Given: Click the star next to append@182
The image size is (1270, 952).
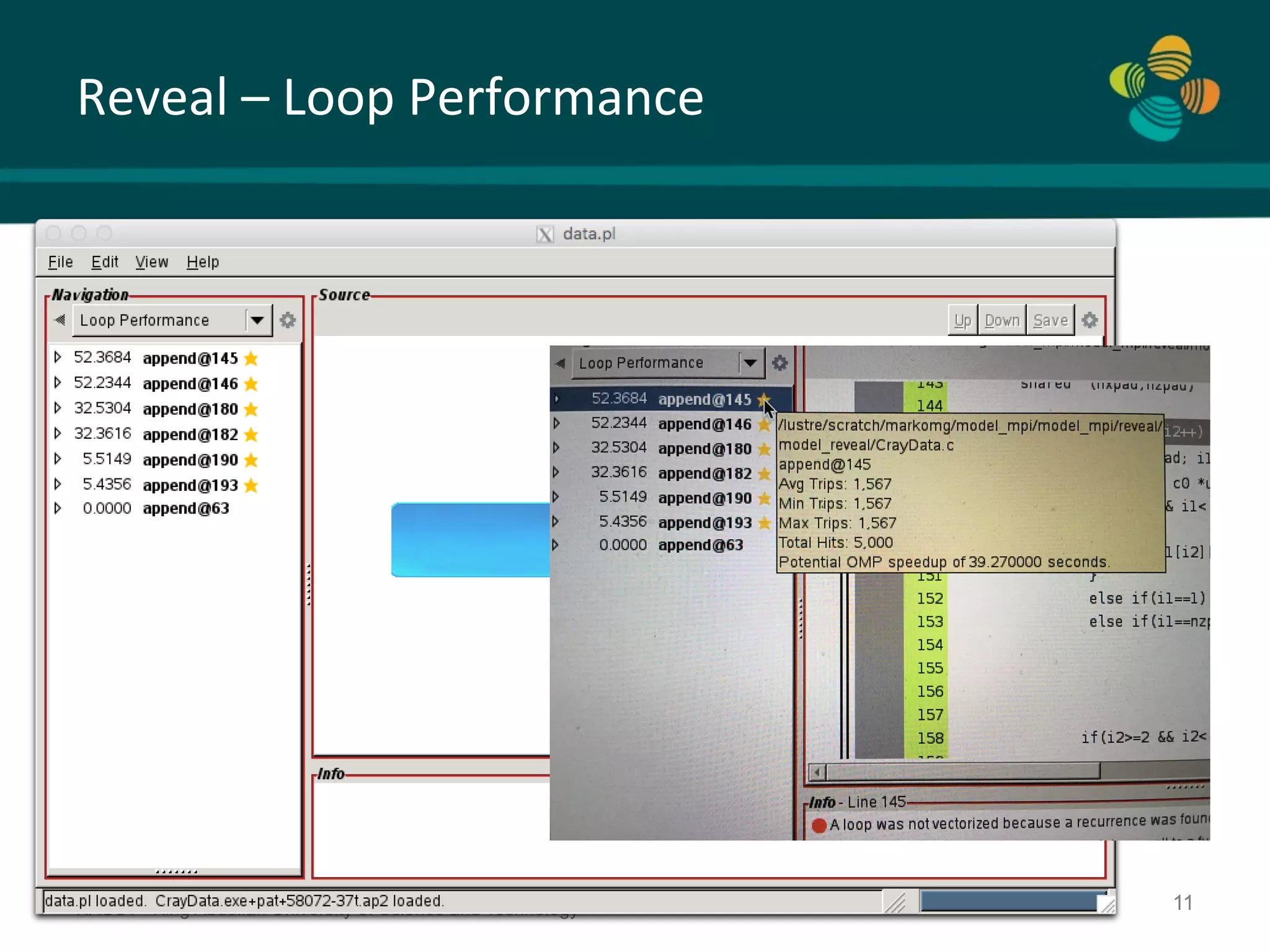Looking at the screenshot, I should (x=251, y=434).
